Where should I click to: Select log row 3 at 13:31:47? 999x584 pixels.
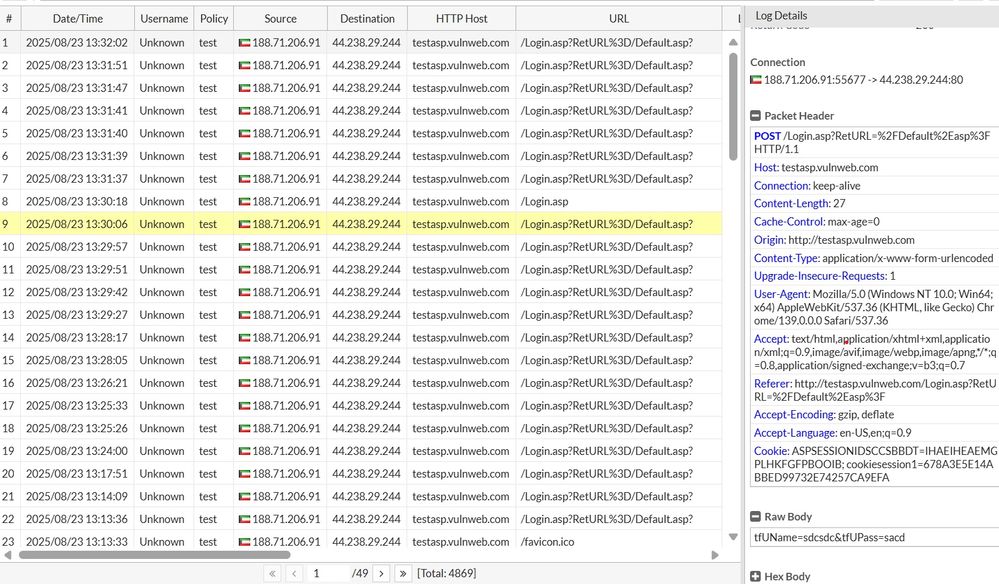pos(361,88)
